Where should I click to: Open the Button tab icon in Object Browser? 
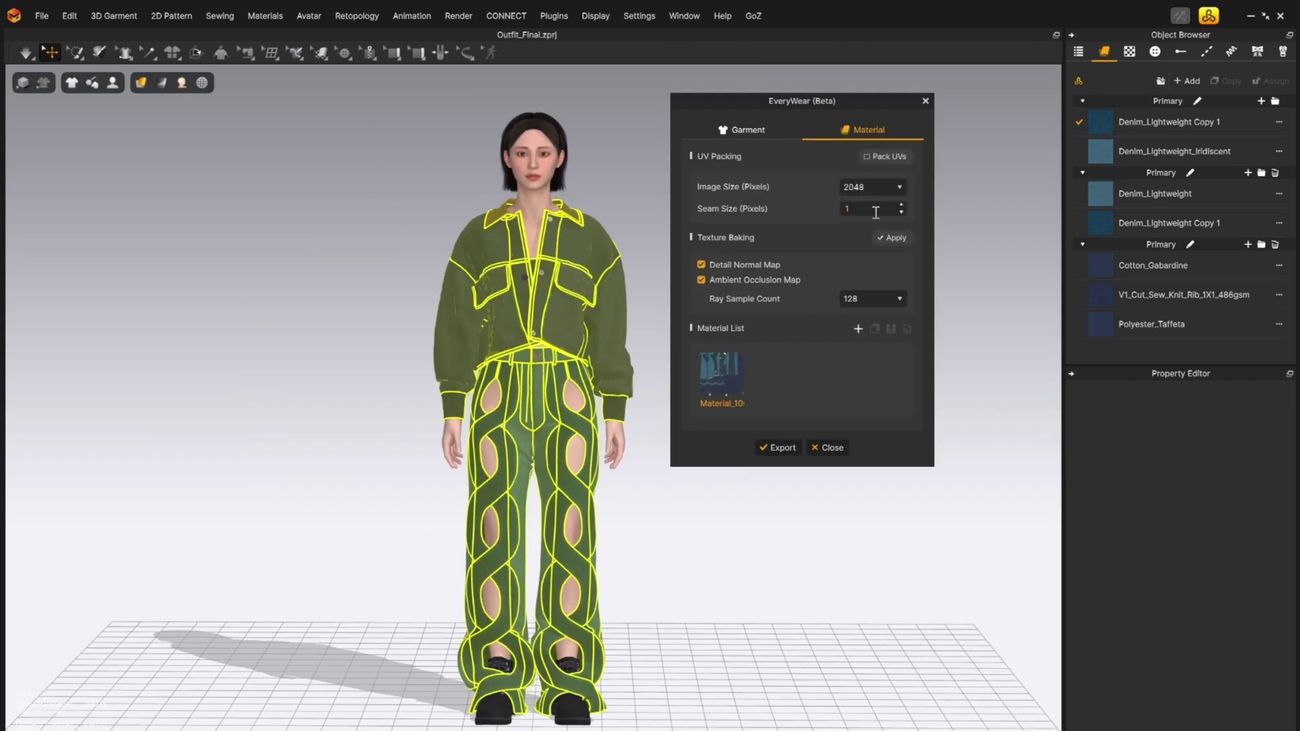(1155, 52)
